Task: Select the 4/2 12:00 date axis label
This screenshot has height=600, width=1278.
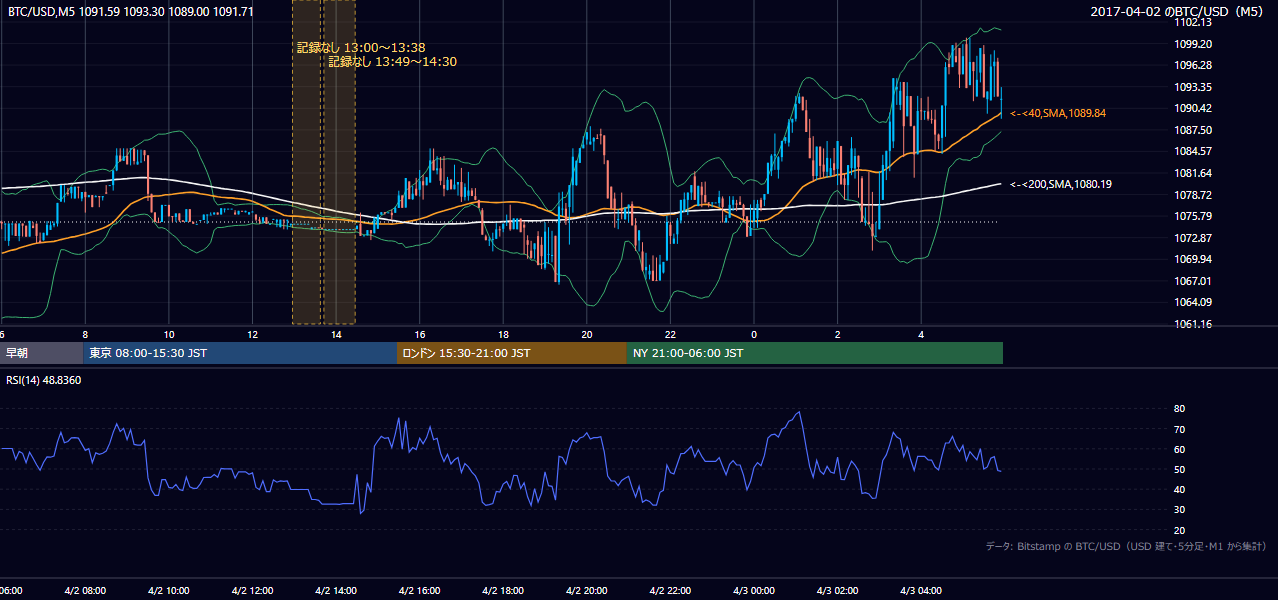Action: [x=253, y=591]
